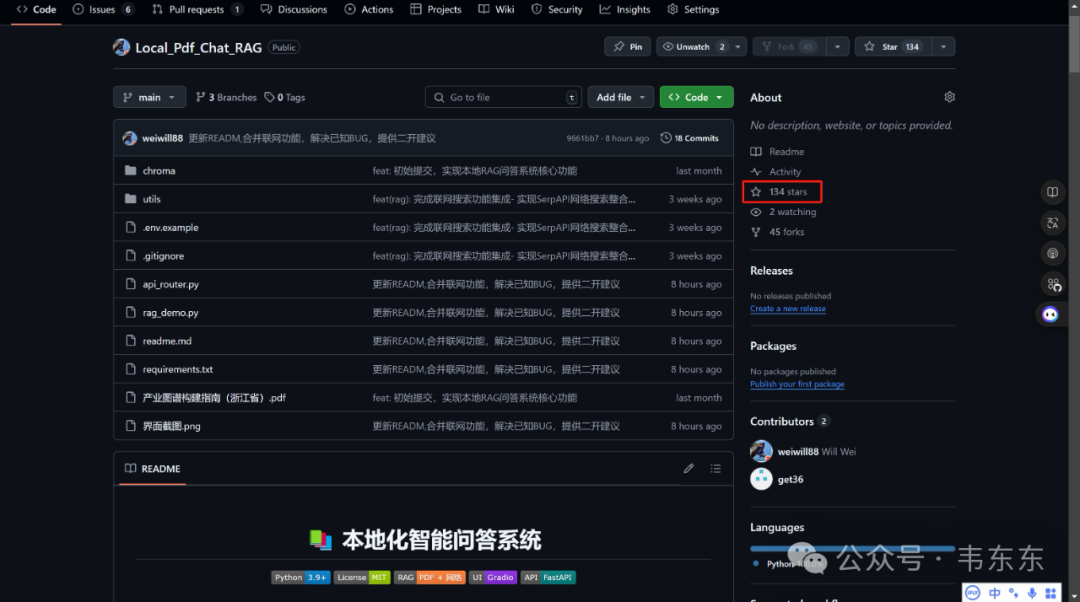The height and width of the screenshot is (602, 1080).
Task: View the 134 stars link
Action: pyautogui.click(x=778, y=191)
